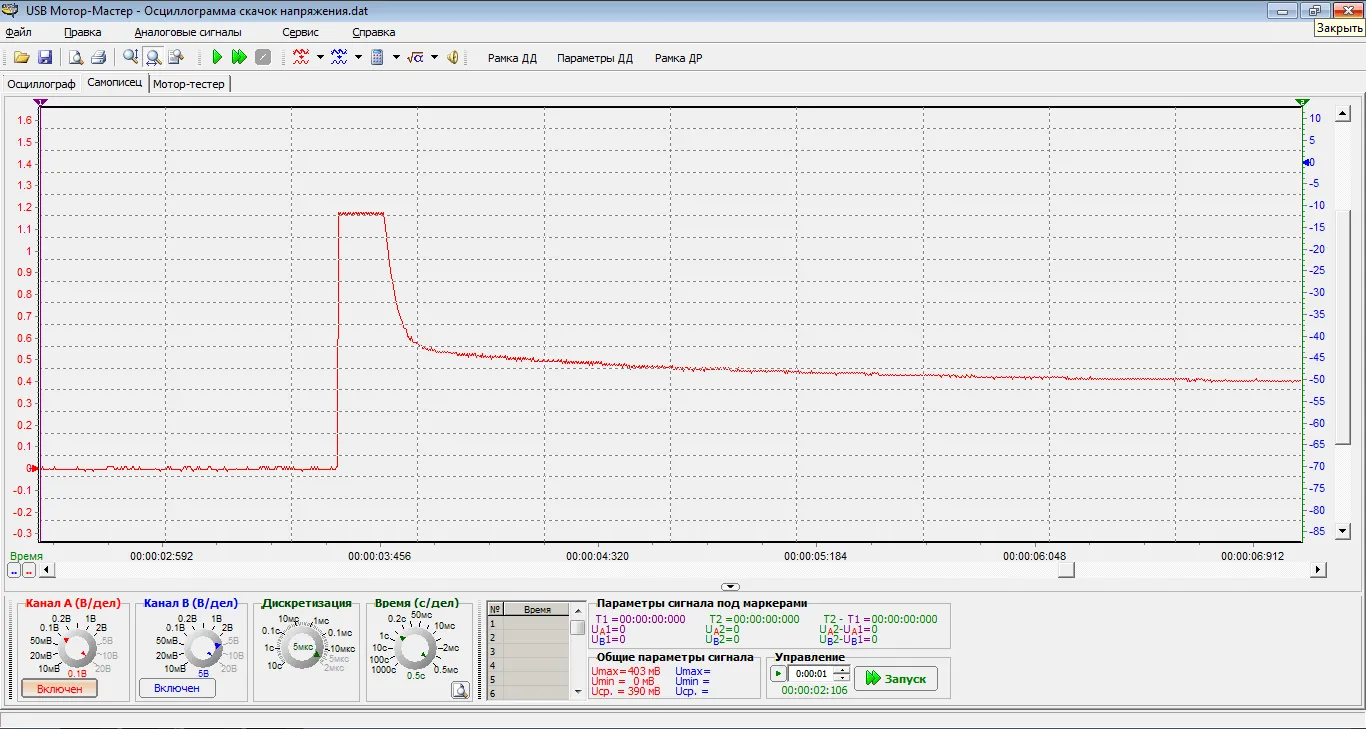
Task: Click the purple T1 marker at the chart top-left
Action: (40, 102)
